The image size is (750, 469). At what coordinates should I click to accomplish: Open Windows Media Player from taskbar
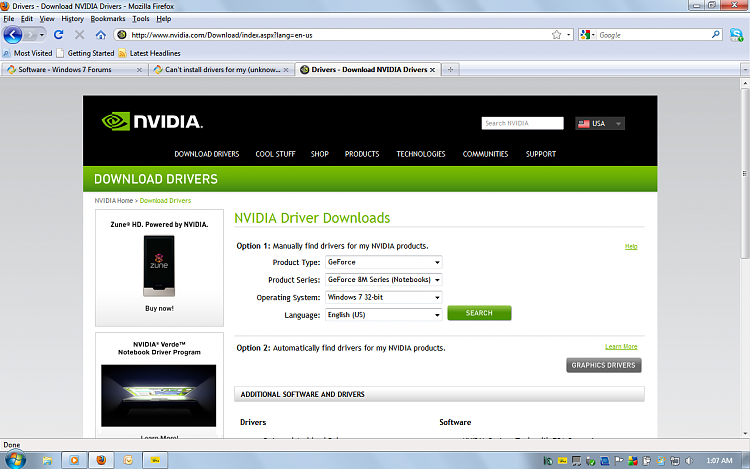pyautogui.click(x=74, y=460)
